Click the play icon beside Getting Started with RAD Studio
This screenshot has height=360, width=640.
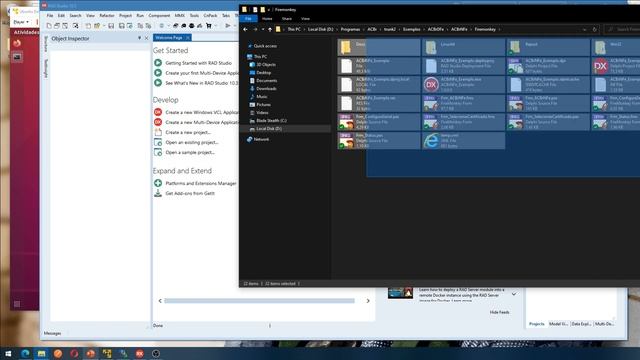158,63
